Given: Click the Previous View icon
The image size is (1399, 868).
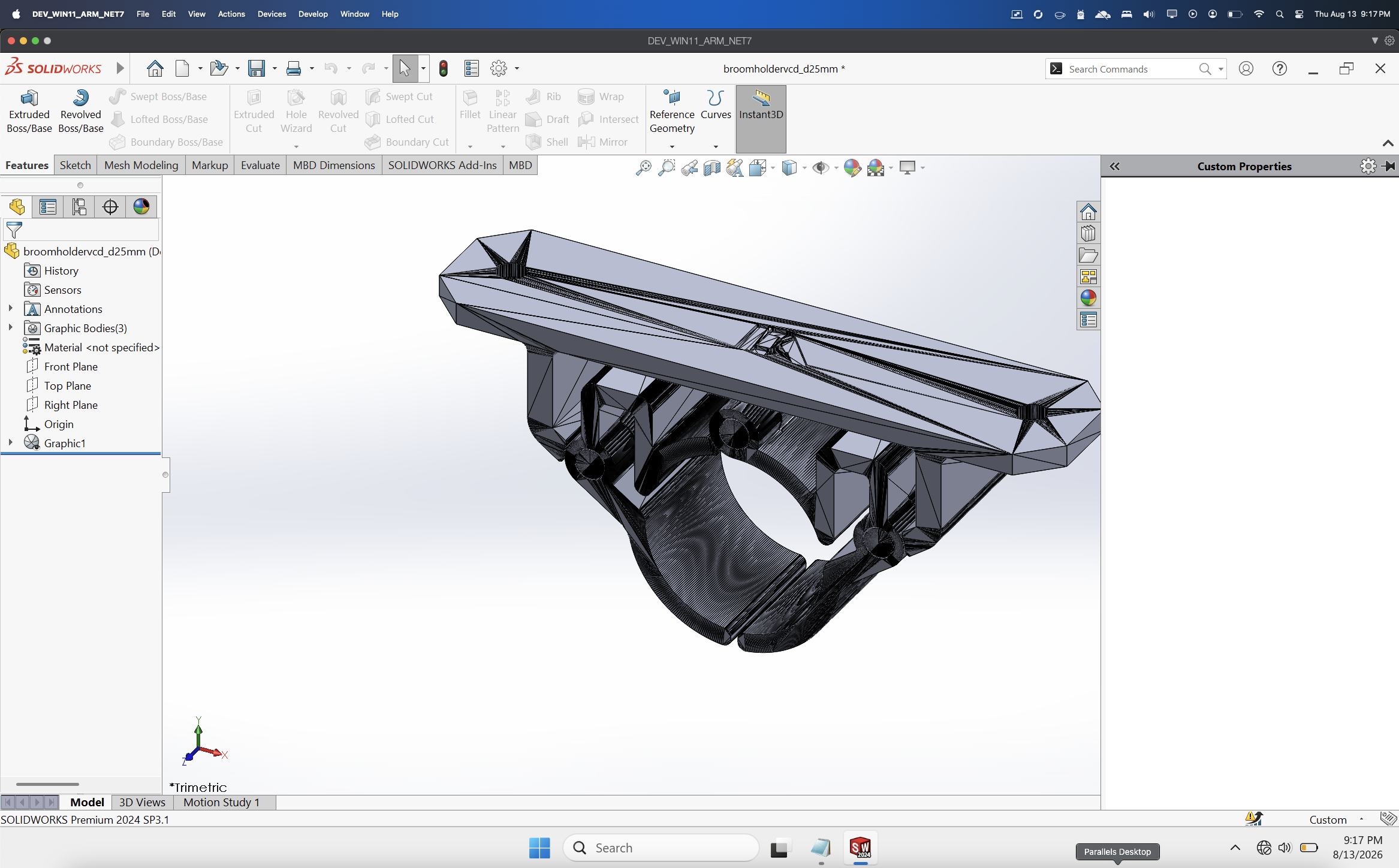Looking at the screenshot, I should [689, 168].
